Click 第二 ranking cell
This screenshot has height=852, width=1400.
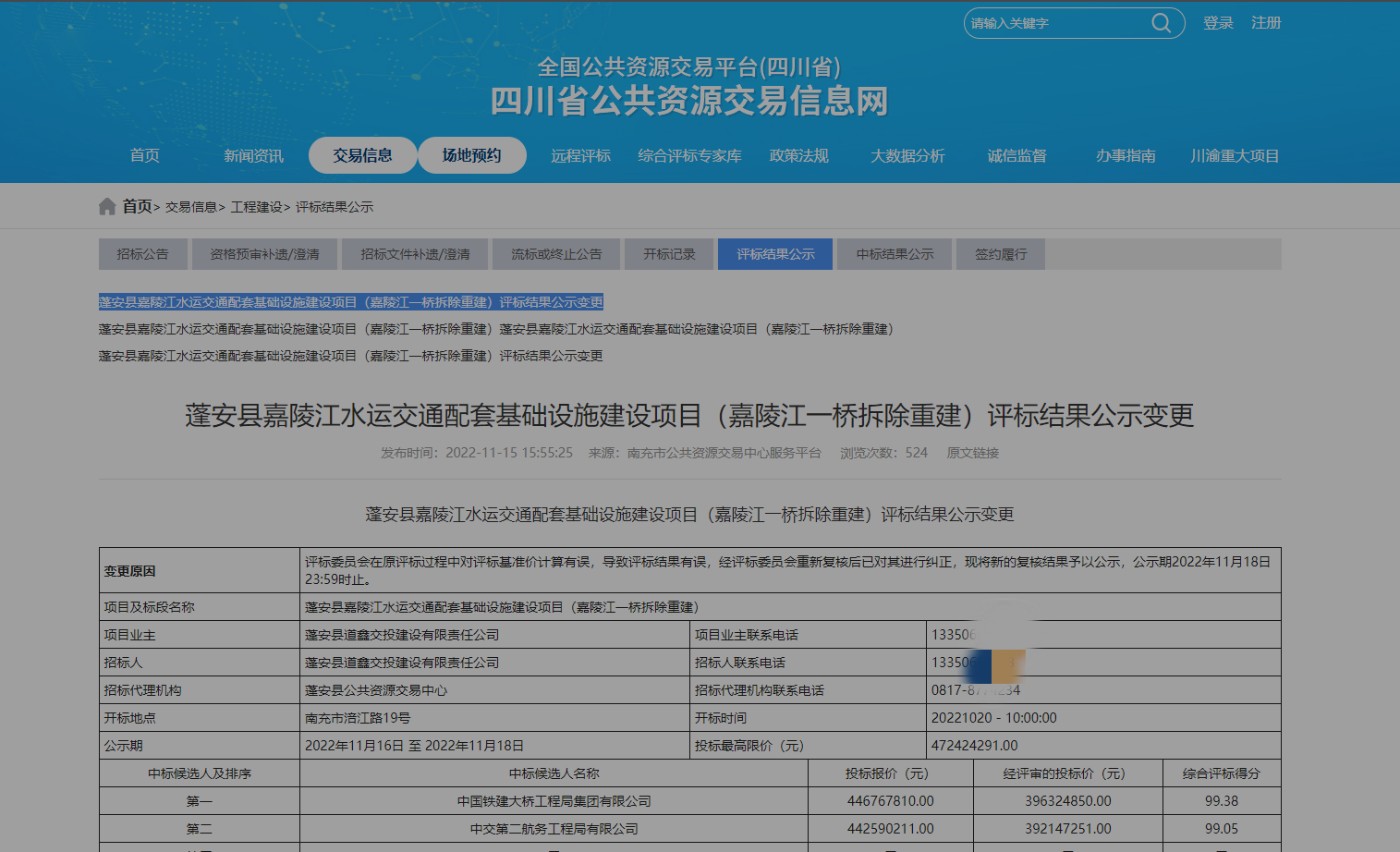[199, 829]
